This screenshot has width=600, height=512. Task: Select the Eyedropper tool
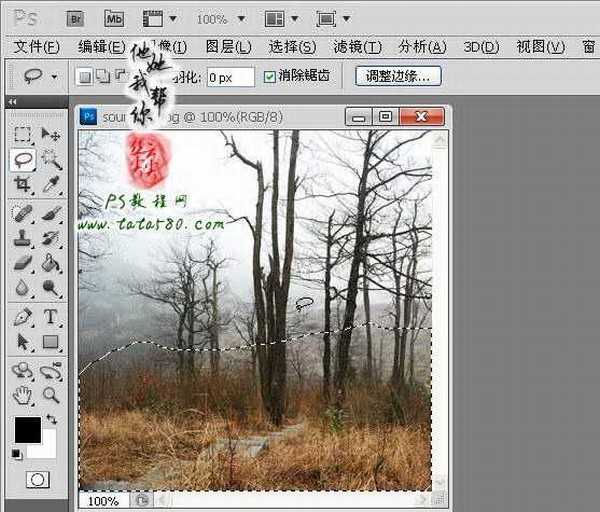point(51,185)
